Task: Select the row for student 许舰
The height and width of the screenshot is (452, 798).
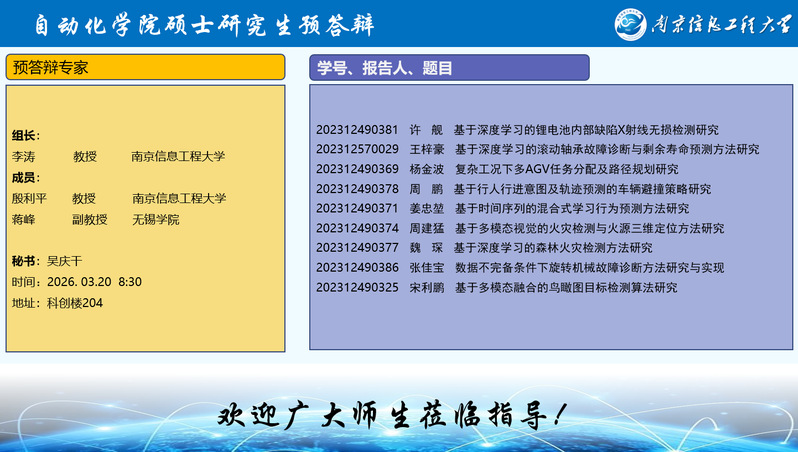Action: click(x=517, y=130)
